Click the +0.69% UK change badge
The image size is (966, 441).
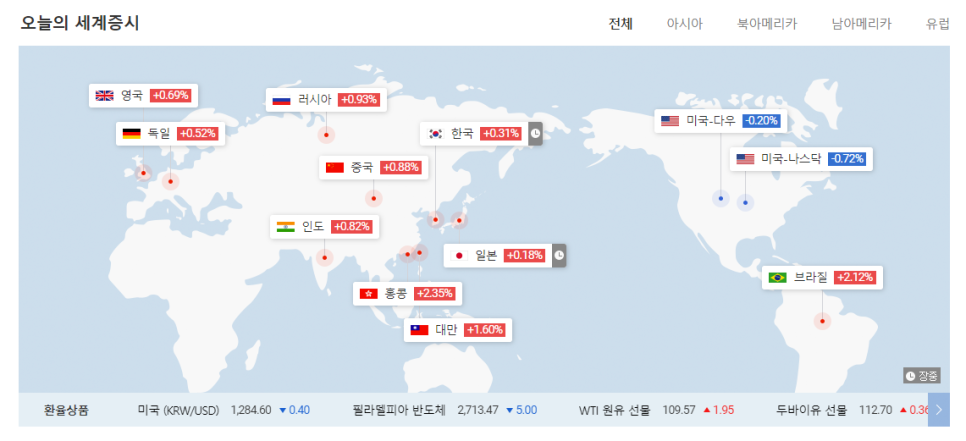tap(171, 95)
